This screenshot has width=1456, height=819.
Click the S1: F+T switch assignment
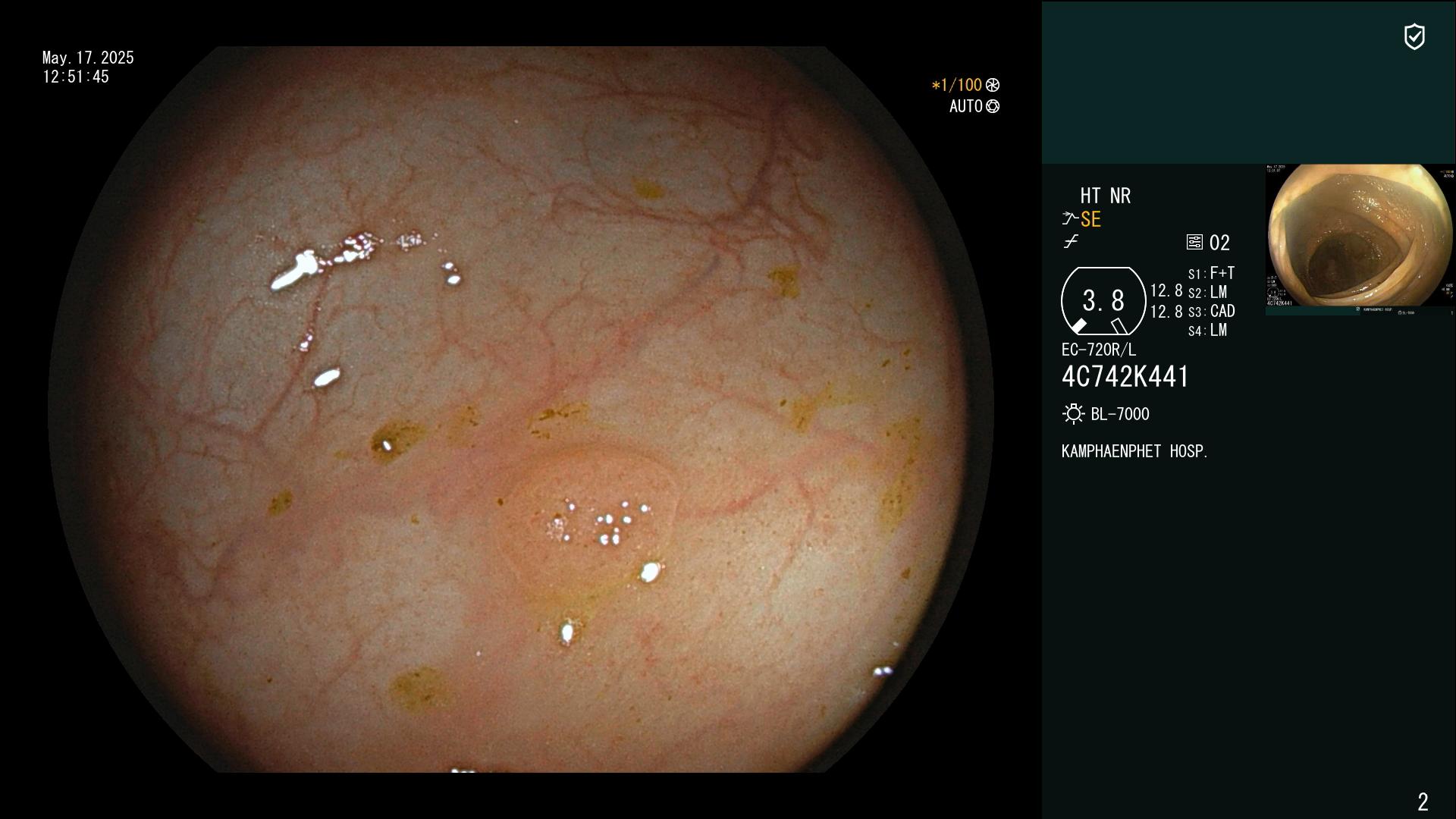[x=1212, y=273]
